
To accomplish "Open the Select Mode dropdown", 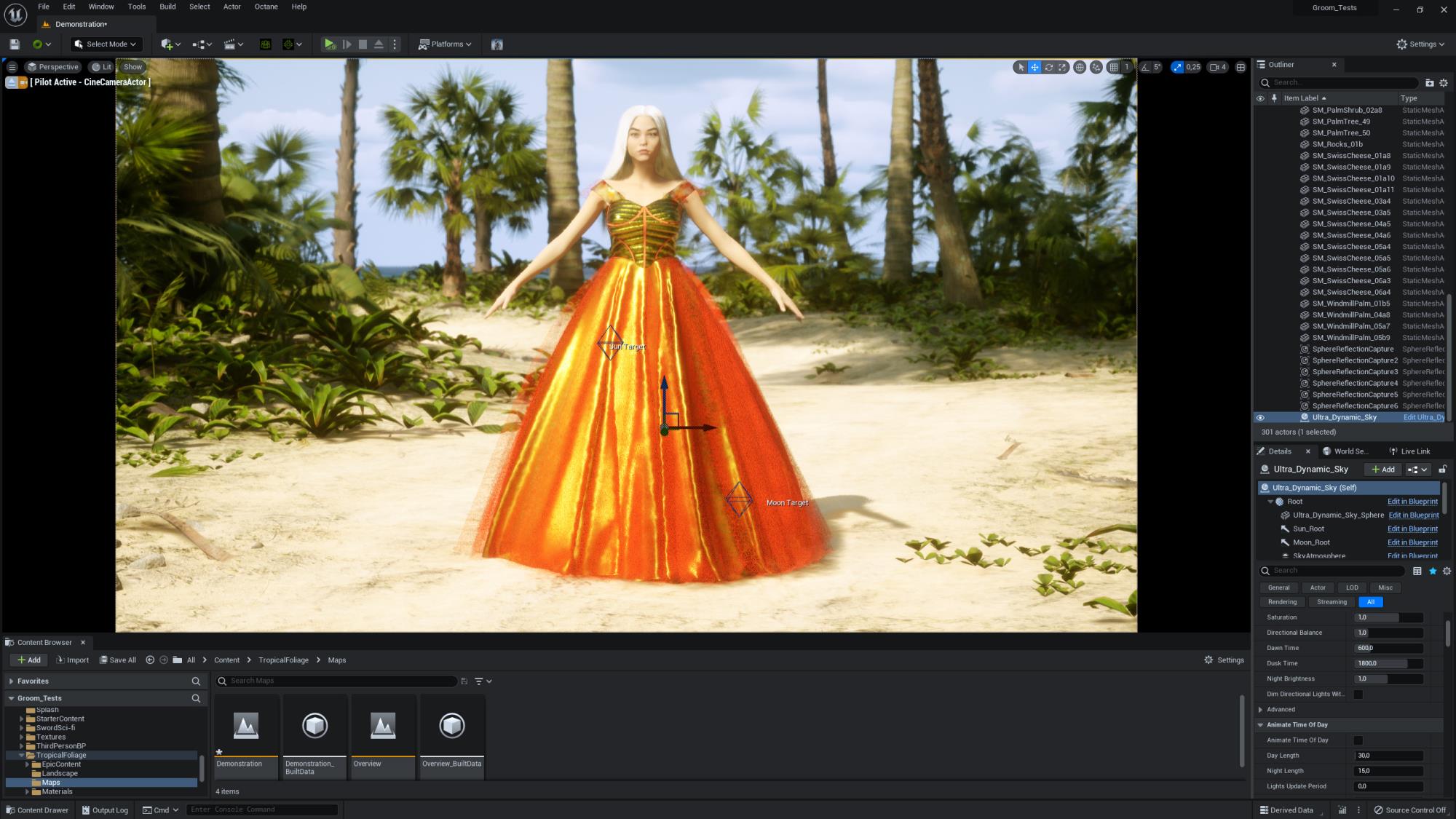I will click(105, 44).
